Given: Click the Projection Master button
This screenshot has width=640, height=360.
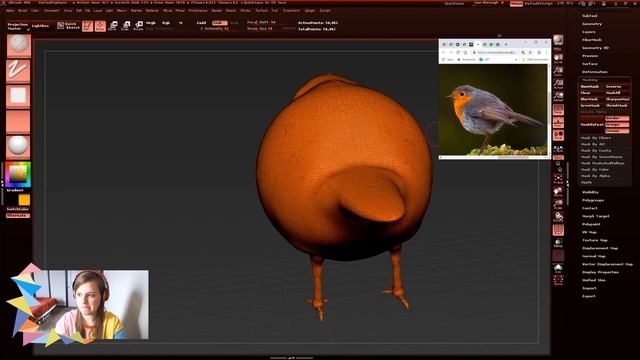Looking at the screenshot, I should (18, 26).
